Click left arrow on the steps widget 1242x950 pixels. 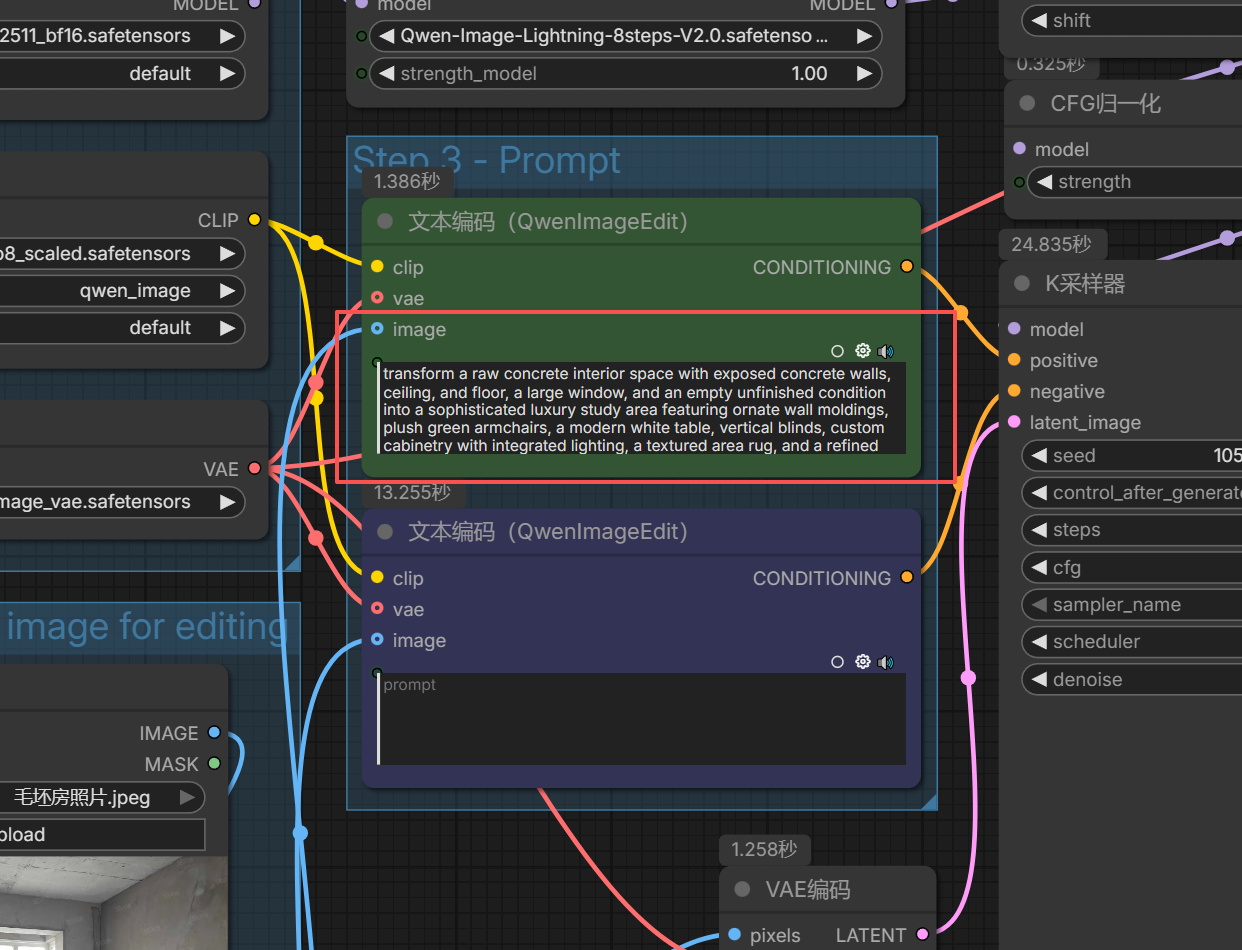[x=1038, y=530]
